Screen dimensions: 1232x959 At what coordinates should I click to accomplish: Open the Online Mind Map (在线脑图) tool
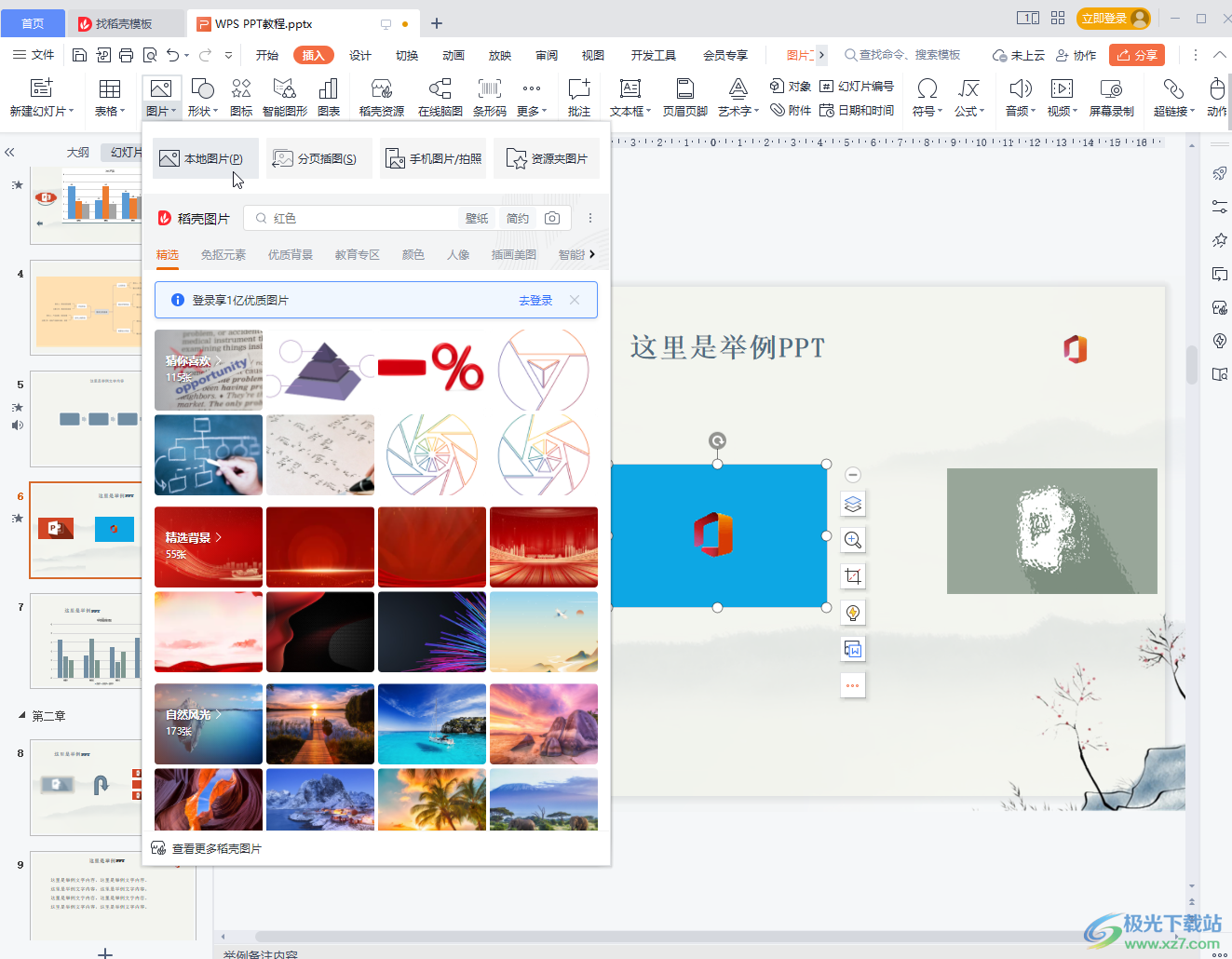point(440,97)
